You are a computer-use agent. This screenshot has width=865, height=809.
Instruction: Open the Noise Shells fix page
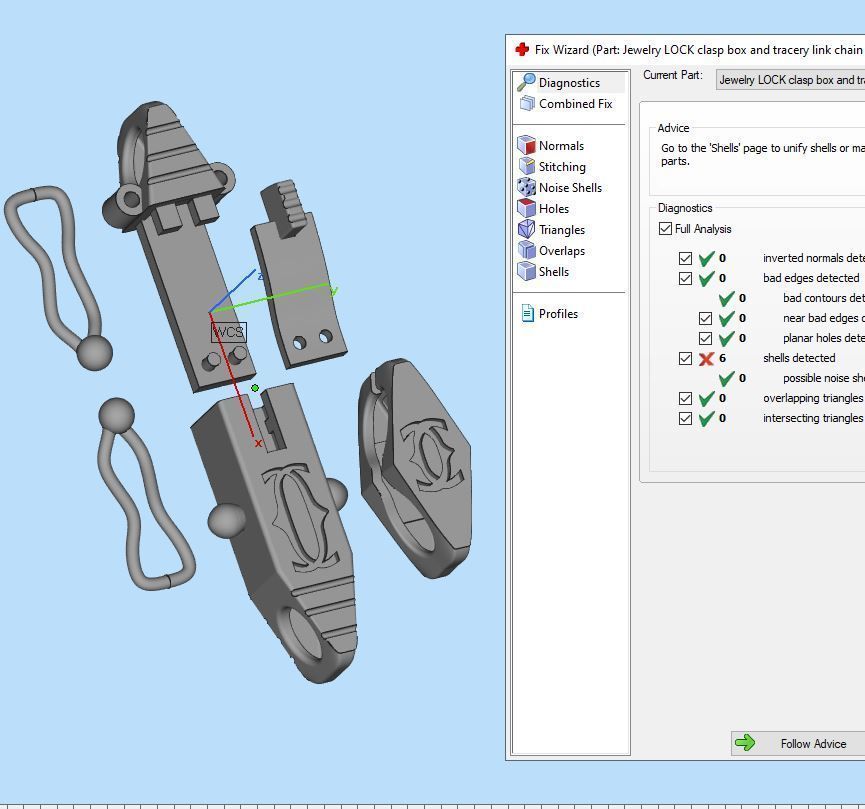pyautogui.click(x=570, y=187)
